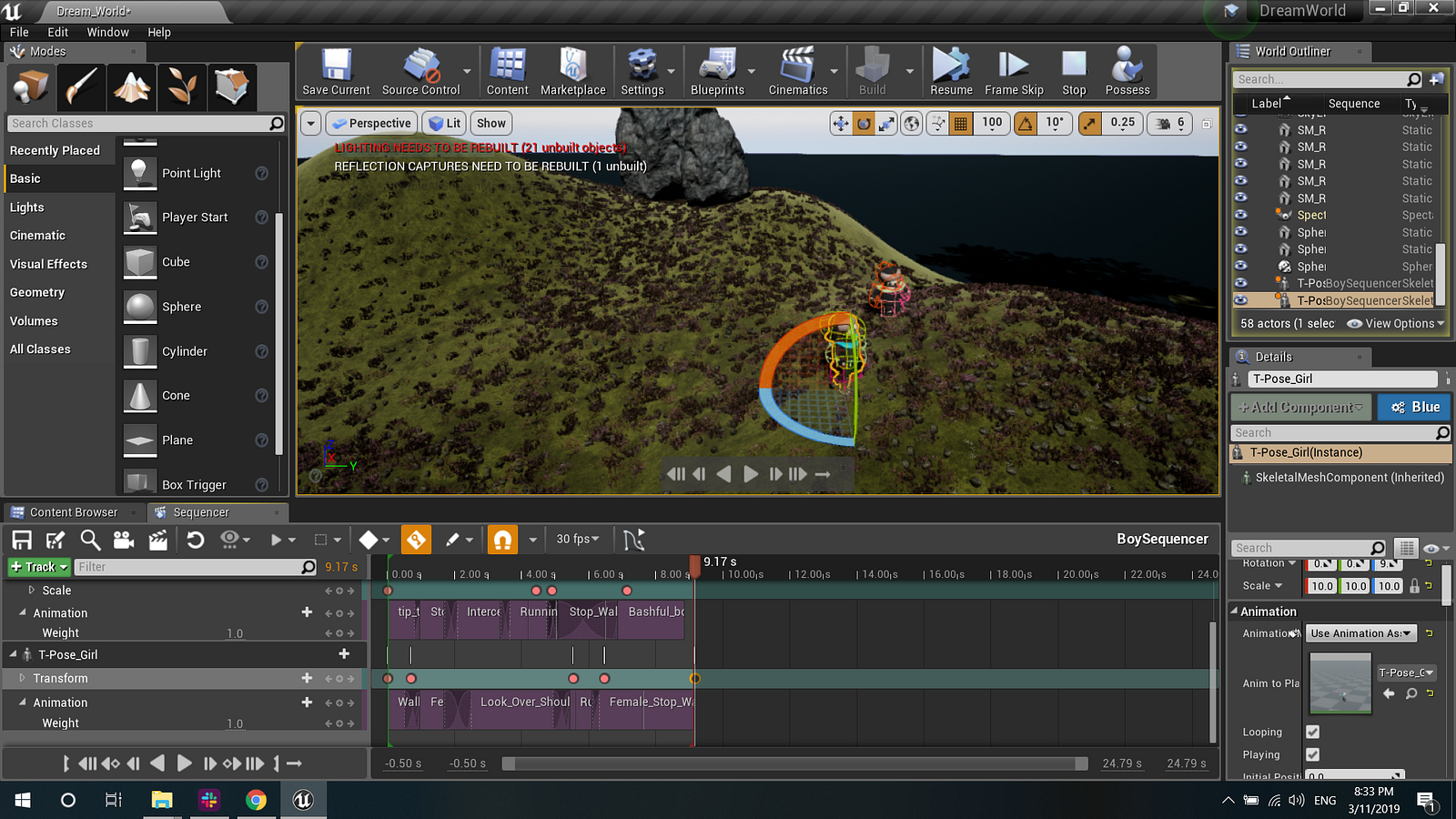Click the Sequencer timeline range scrollbar
The width and height of the screenshot is (1456, 819).
click(x=794, y=763)
